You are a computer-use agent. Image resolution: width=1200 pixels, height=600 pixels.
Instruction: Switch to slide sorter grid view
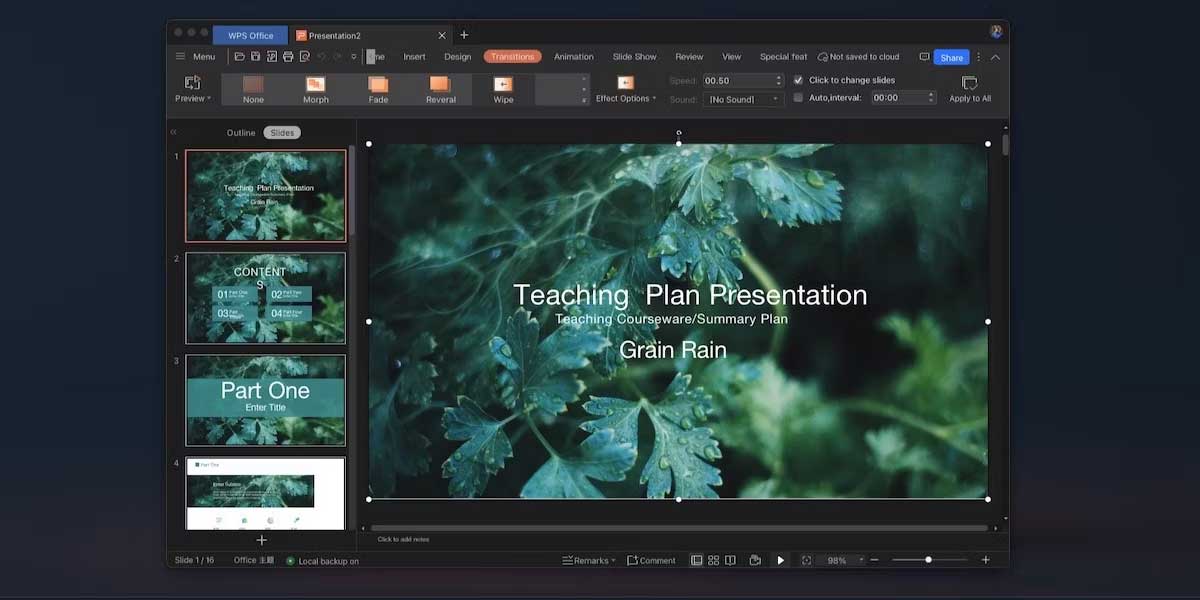tap(713, 561)
